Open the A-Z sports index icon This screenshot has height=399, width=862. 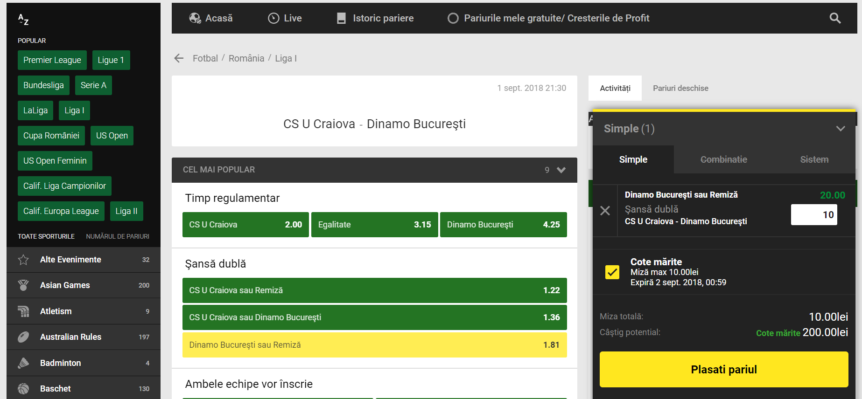tap(23, 20)
